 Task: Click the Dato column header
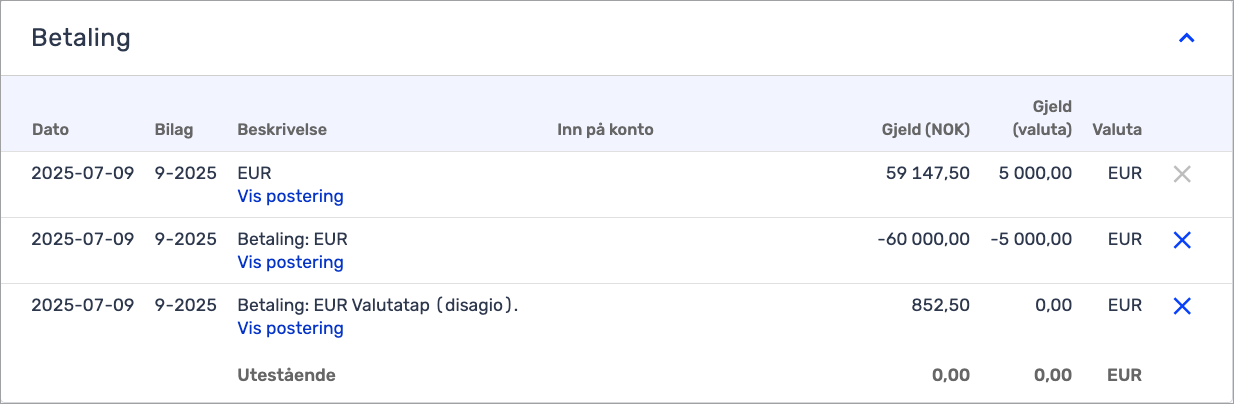coord(51,130)
